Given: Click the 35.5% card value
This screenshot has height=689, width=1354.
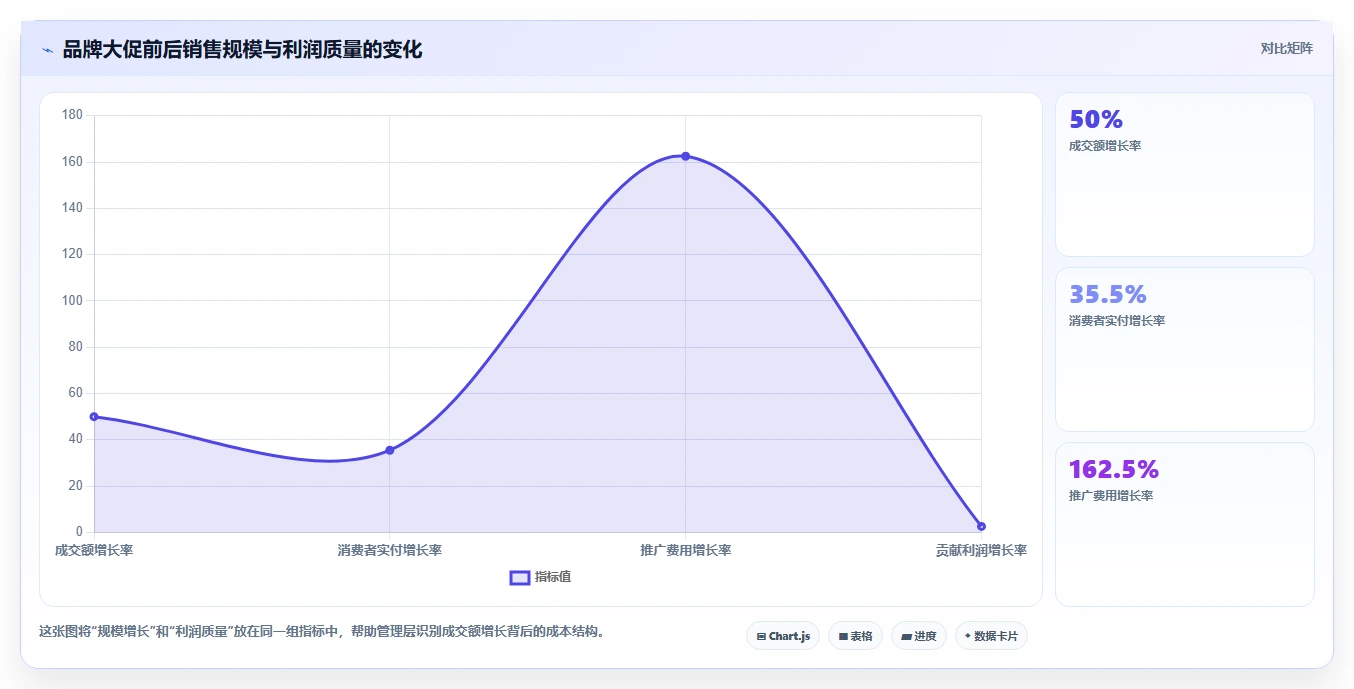Looking at the screenshot, I should click(x=1108, y=295).
